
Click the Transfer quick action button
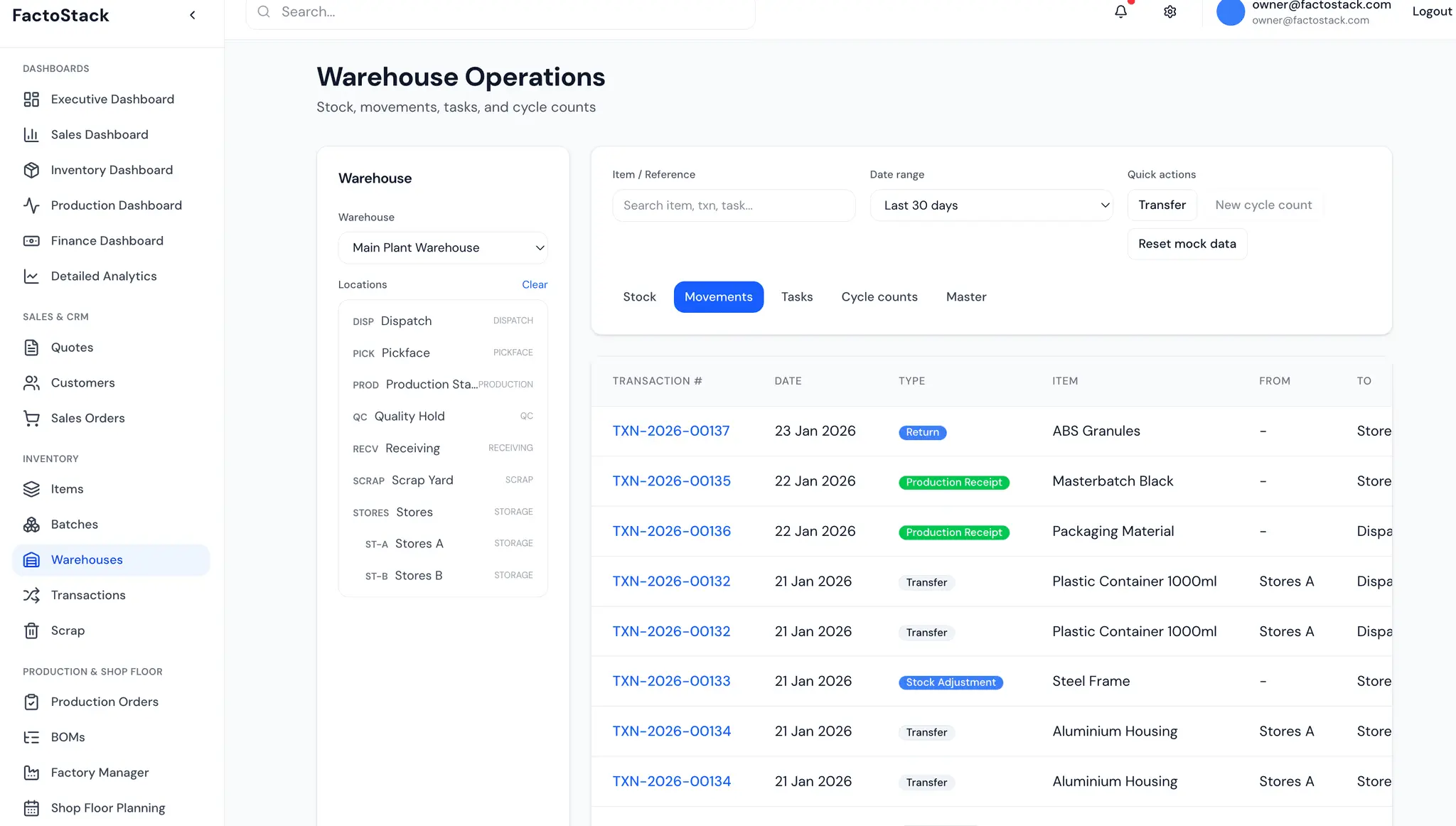[1162, 205]
